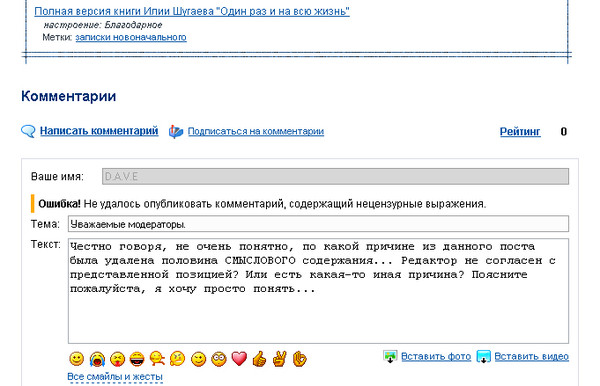Insert the winking face emoji
Screen dimensions: 600x386
pyautogui.click(x=198, y=359)
